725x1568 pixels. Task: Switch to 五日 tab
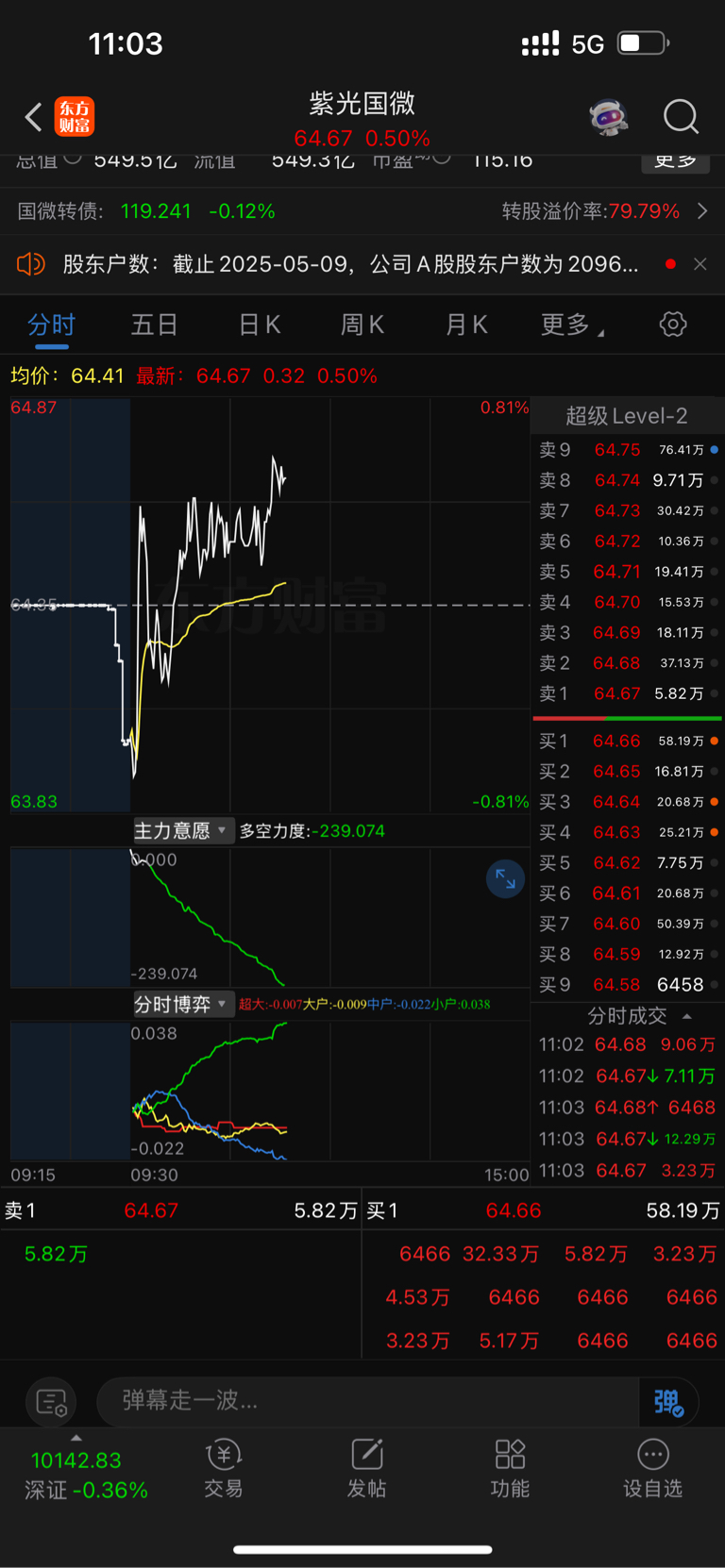coord(154,325)
